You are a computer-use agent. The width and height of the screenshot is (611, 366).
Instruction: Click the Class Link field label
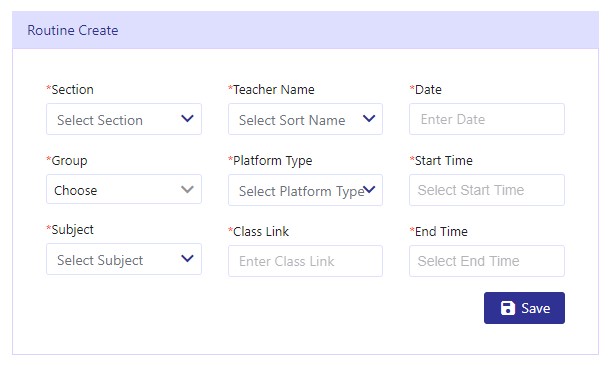259,231
